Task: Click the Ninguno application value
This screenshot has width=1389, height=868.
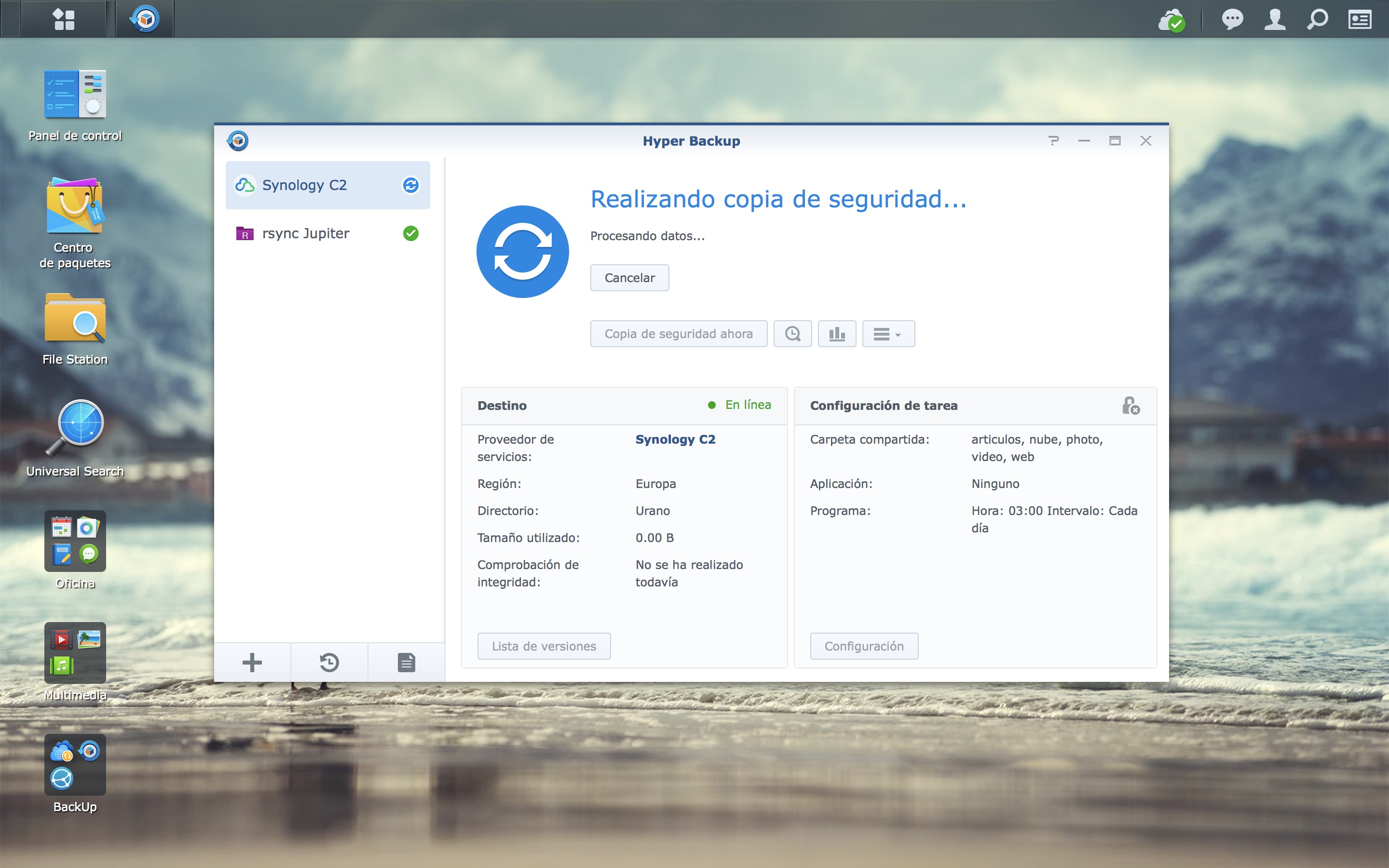Action: [995, 484]
